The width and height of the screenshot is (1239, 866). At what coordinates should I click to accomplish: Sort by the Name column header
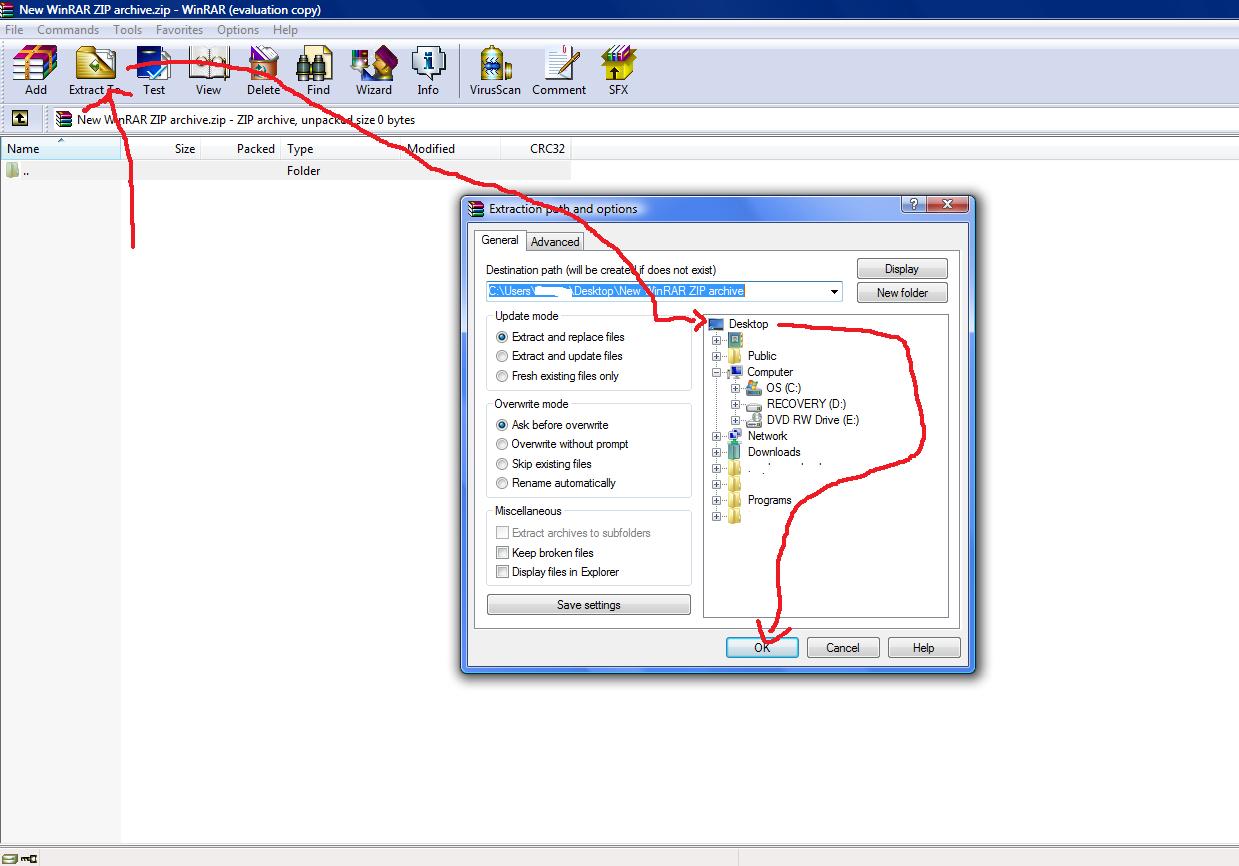(61, 149)
